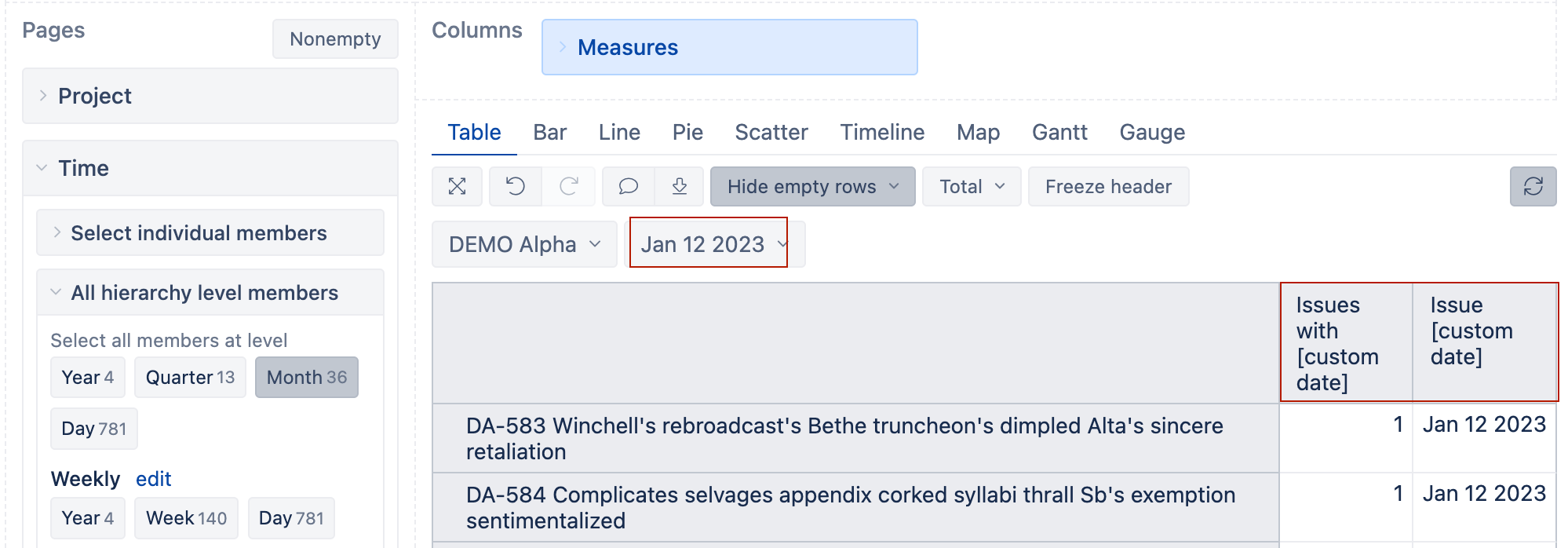Switch to the Gantt chart tab
Viewport: 1568px width, 548px height.
click(x=1059, y=132)
